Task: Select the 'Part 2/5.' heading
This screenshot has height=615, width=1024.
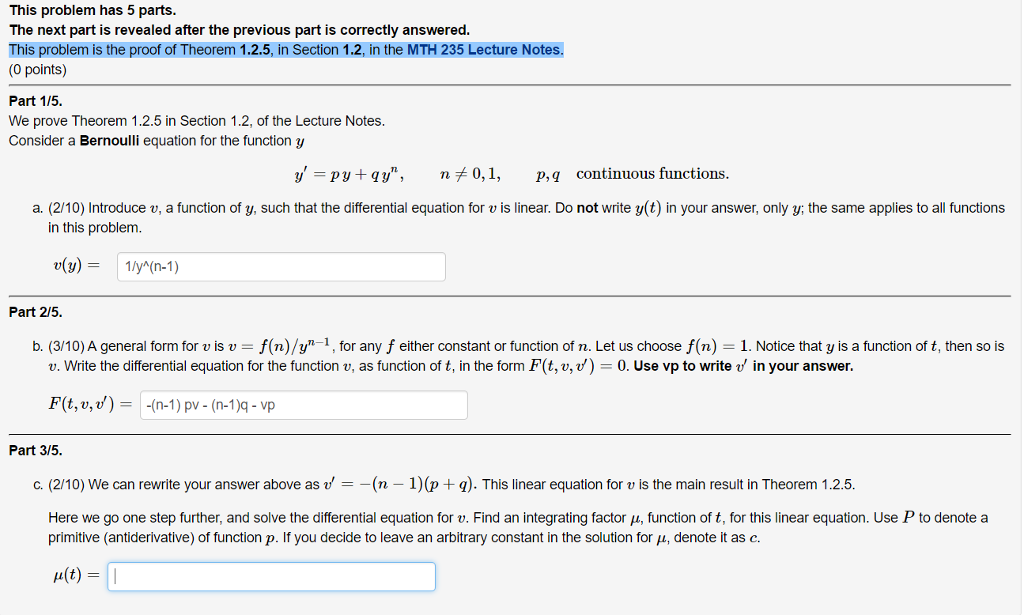Action: [36, 312]
